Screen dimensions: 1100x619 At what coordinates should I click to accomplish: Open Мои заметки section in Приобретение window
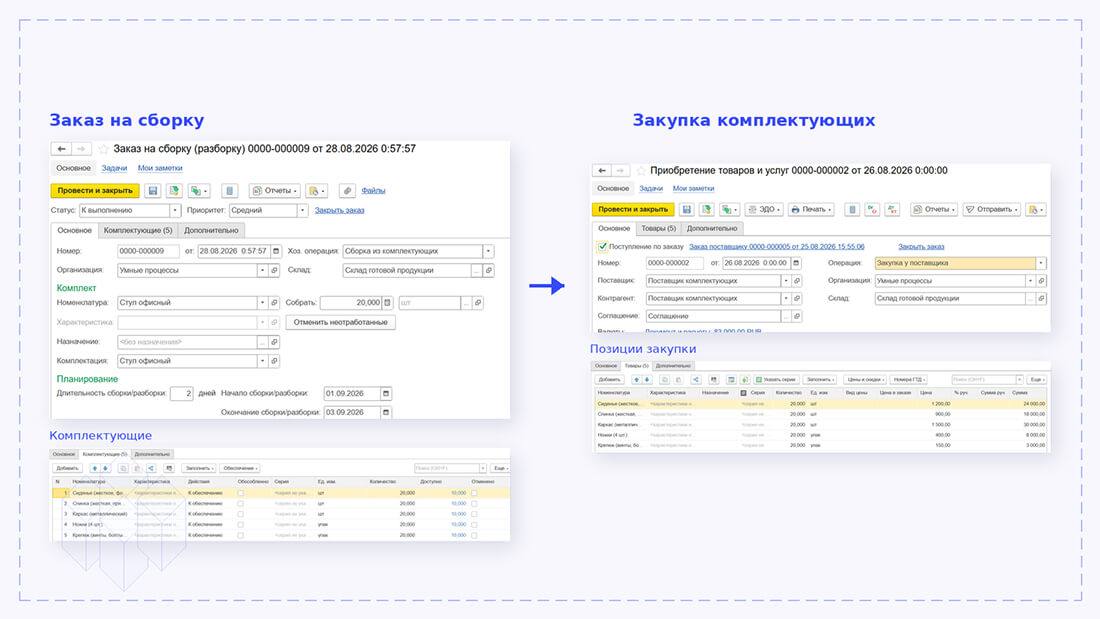693,188
